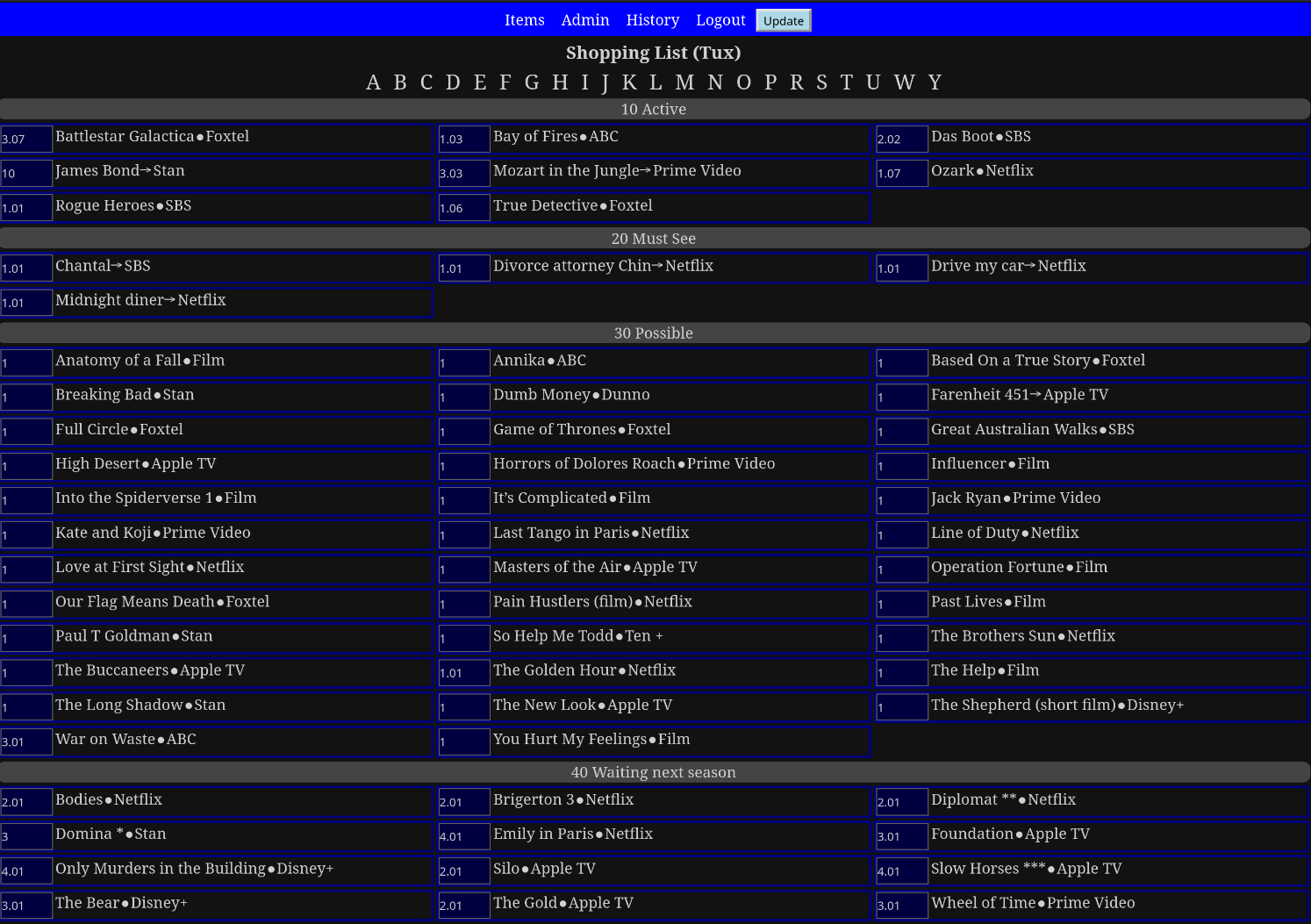The height and width of the screenshot is (924, 1311).
Task: Edit priority field for True Detective
Action: (464, 208)
